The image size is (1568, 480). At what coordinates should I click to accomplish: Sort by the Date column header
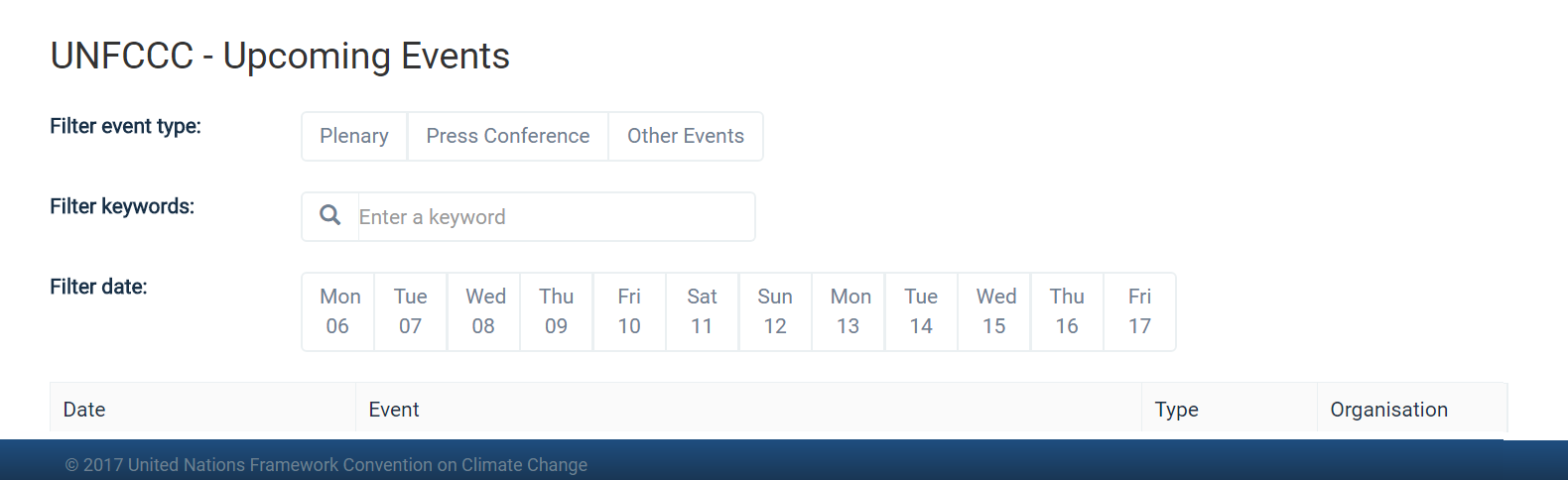coord(84,410)
